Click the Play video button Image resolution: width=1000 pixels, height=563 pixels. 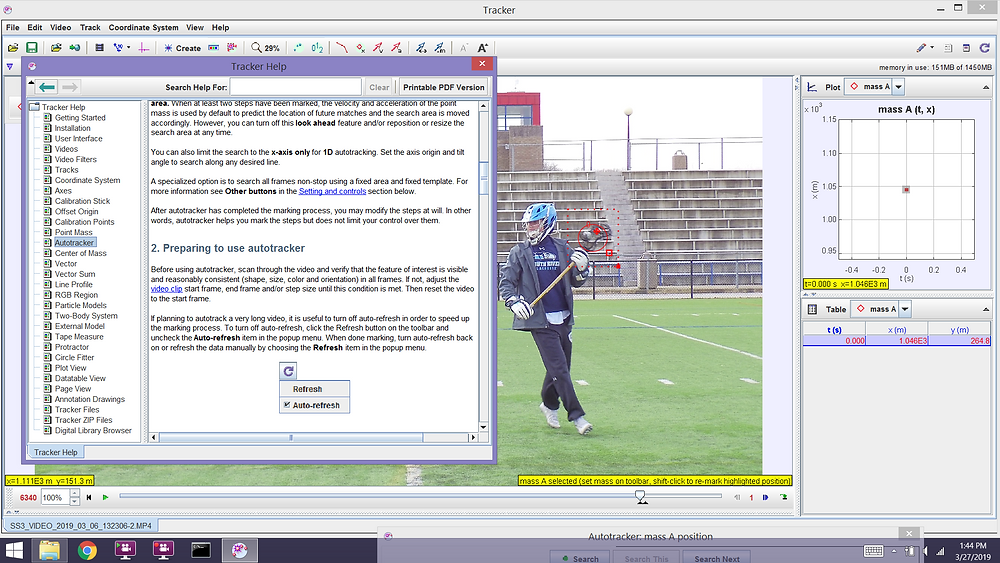(x=105, y=497)
